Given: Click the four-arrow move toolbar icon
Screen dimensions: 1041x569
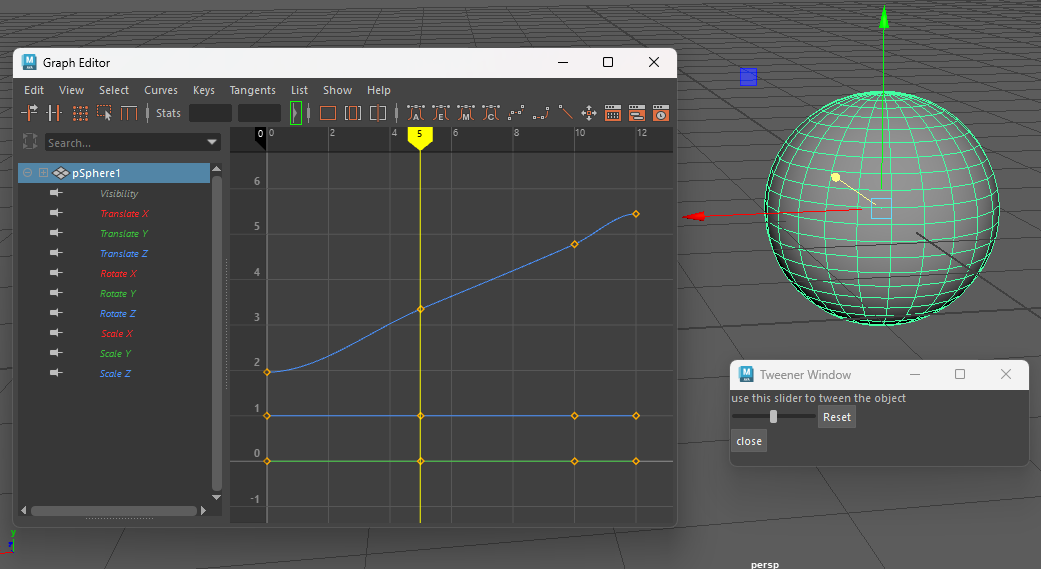Looking at the screenshot, I should click(x=589, y=113).
